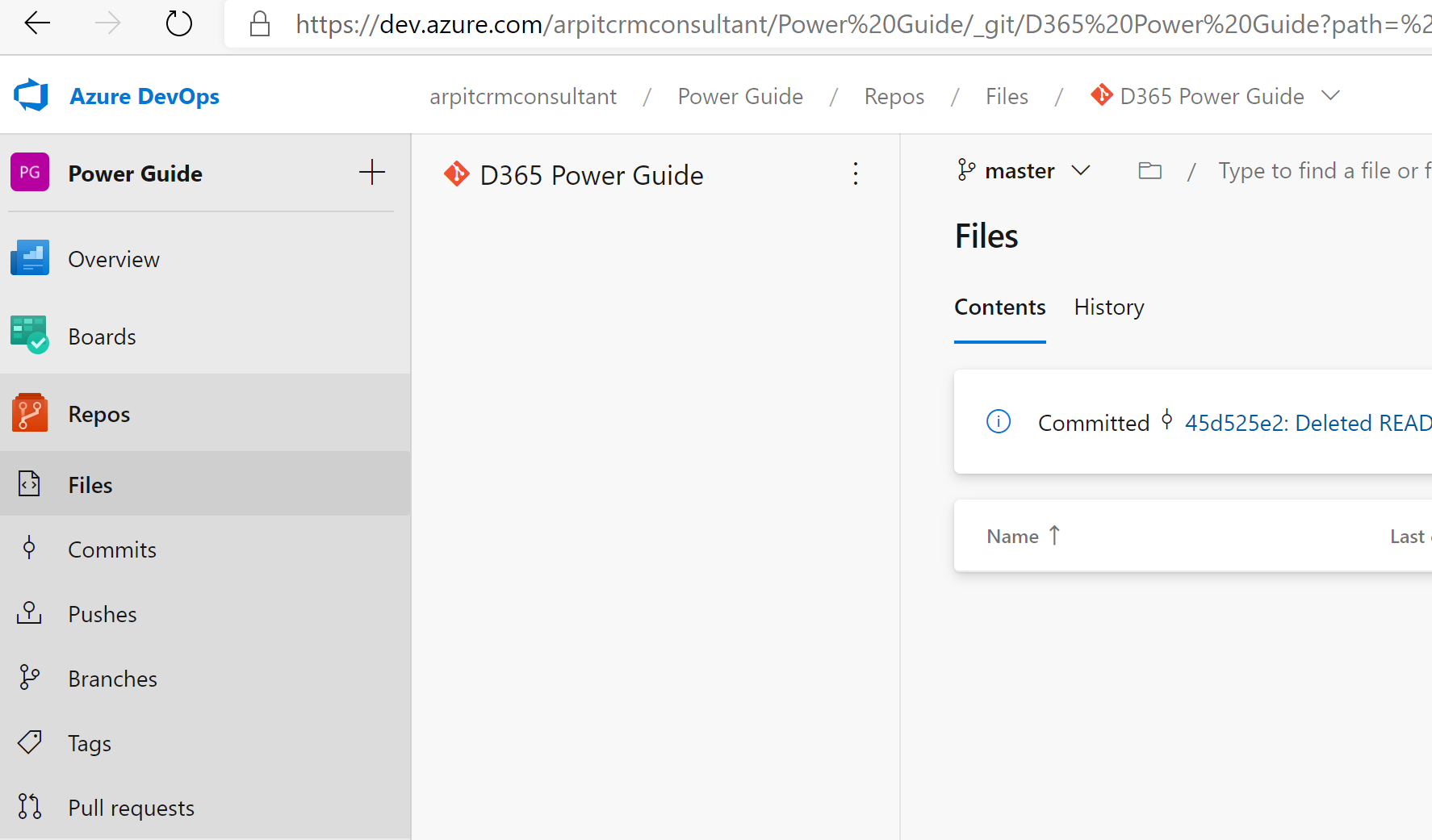
Task: Click the Repos icon in sidebar
Action: (30, 412)
